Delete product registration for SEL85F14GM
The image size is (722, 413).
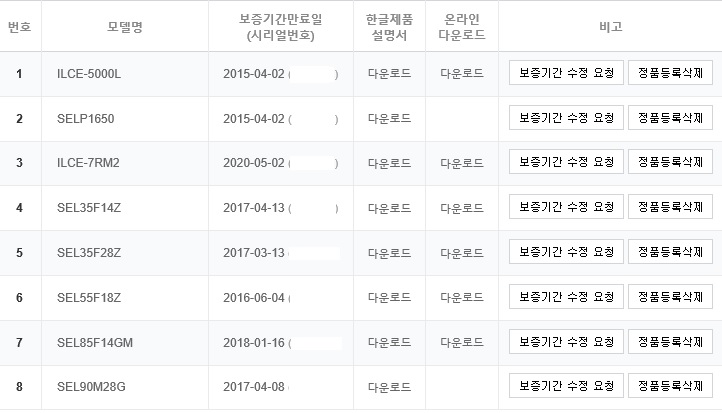tap(670, 342)
